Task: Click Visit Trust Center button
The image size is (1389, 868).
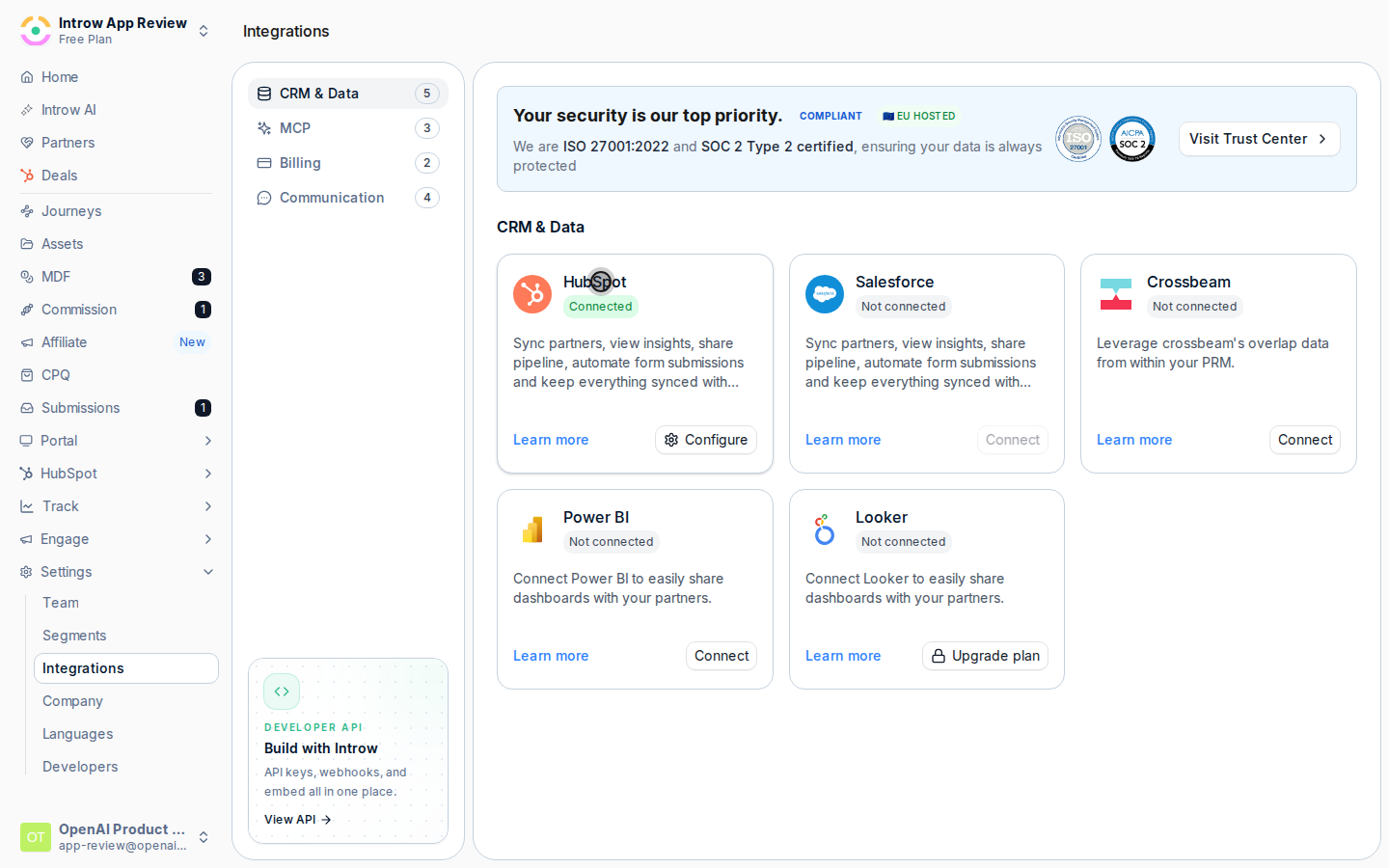Action: coord(1259,139)
